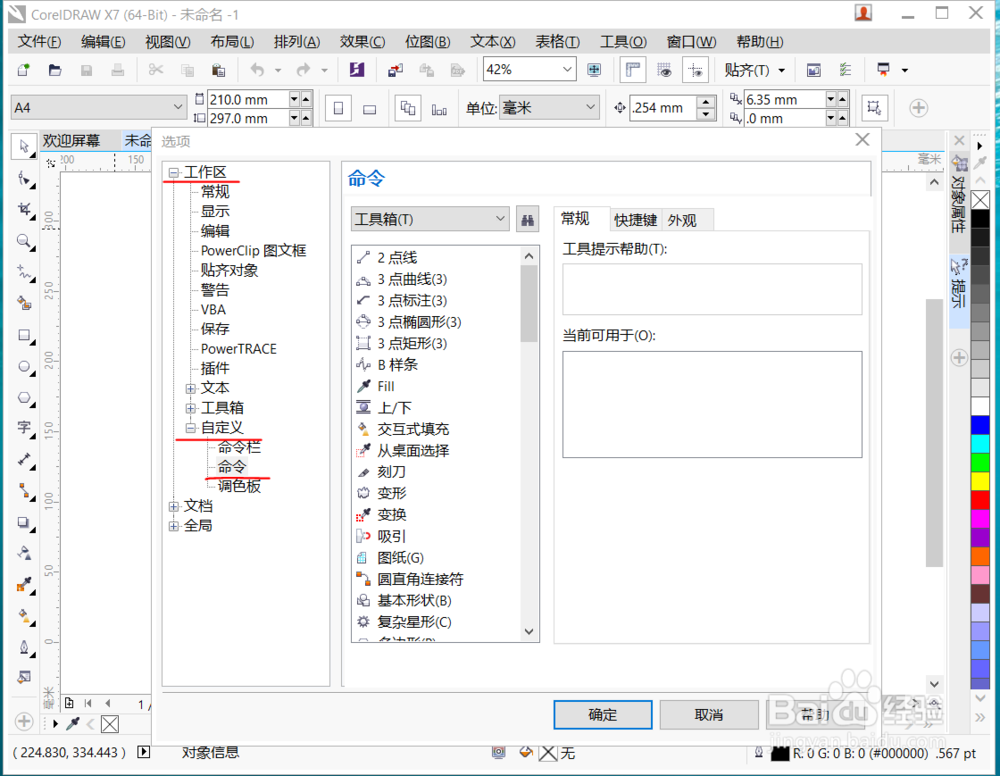The image size is (1000, 776).
Task: Select 命令栏 in the options tree
Action: 239,447
